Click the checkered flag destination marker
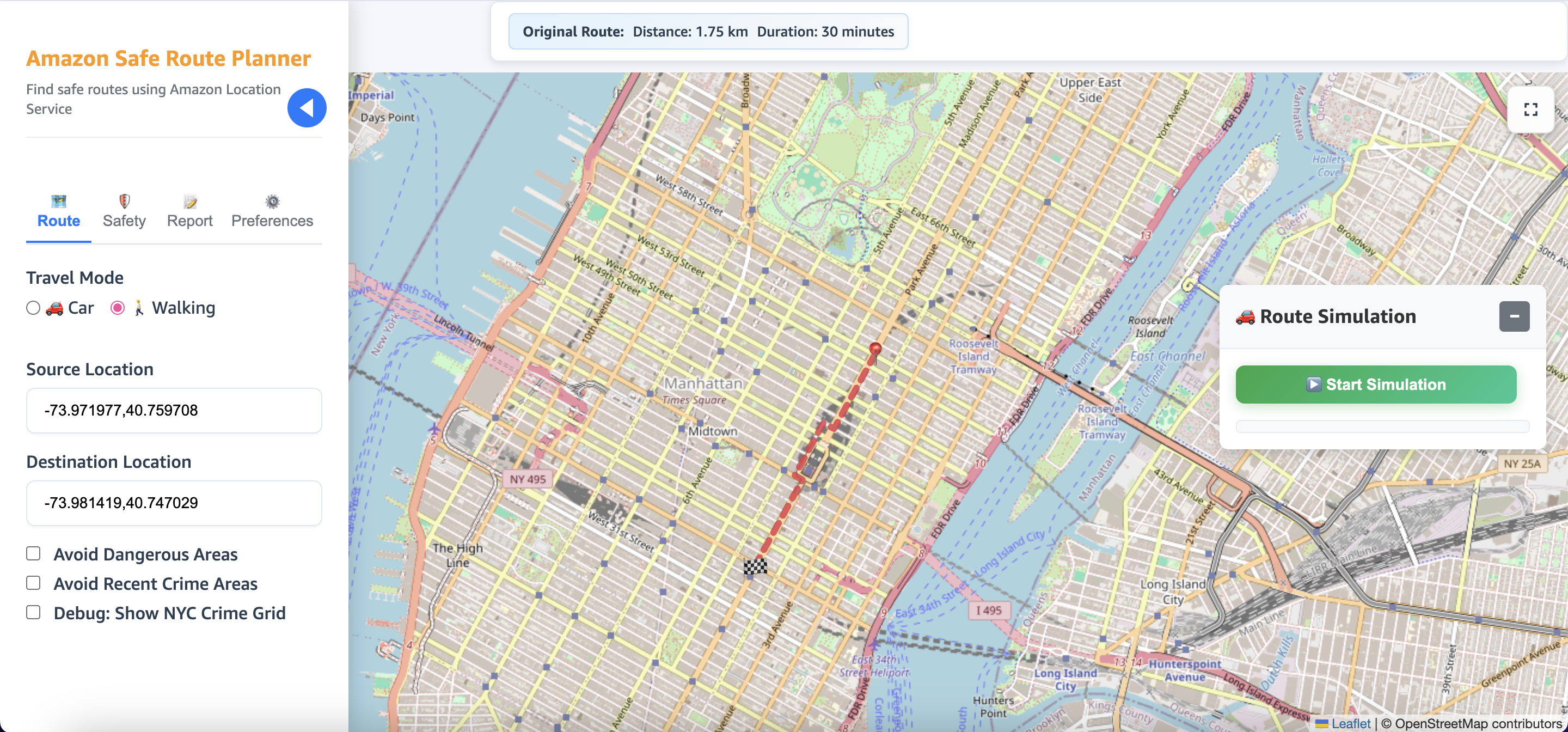 pos(755,567)
